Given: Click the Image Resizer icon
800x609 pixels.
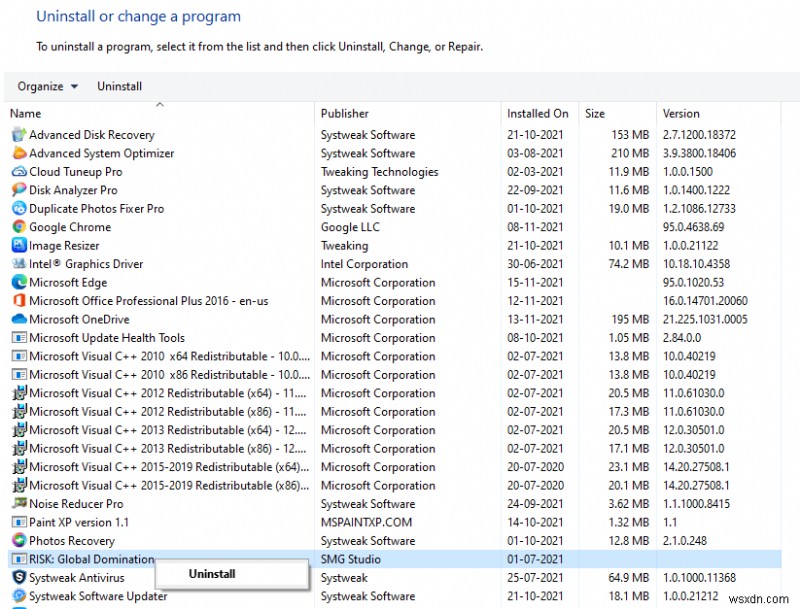Looking at the screenshot, I should (19, 245).
